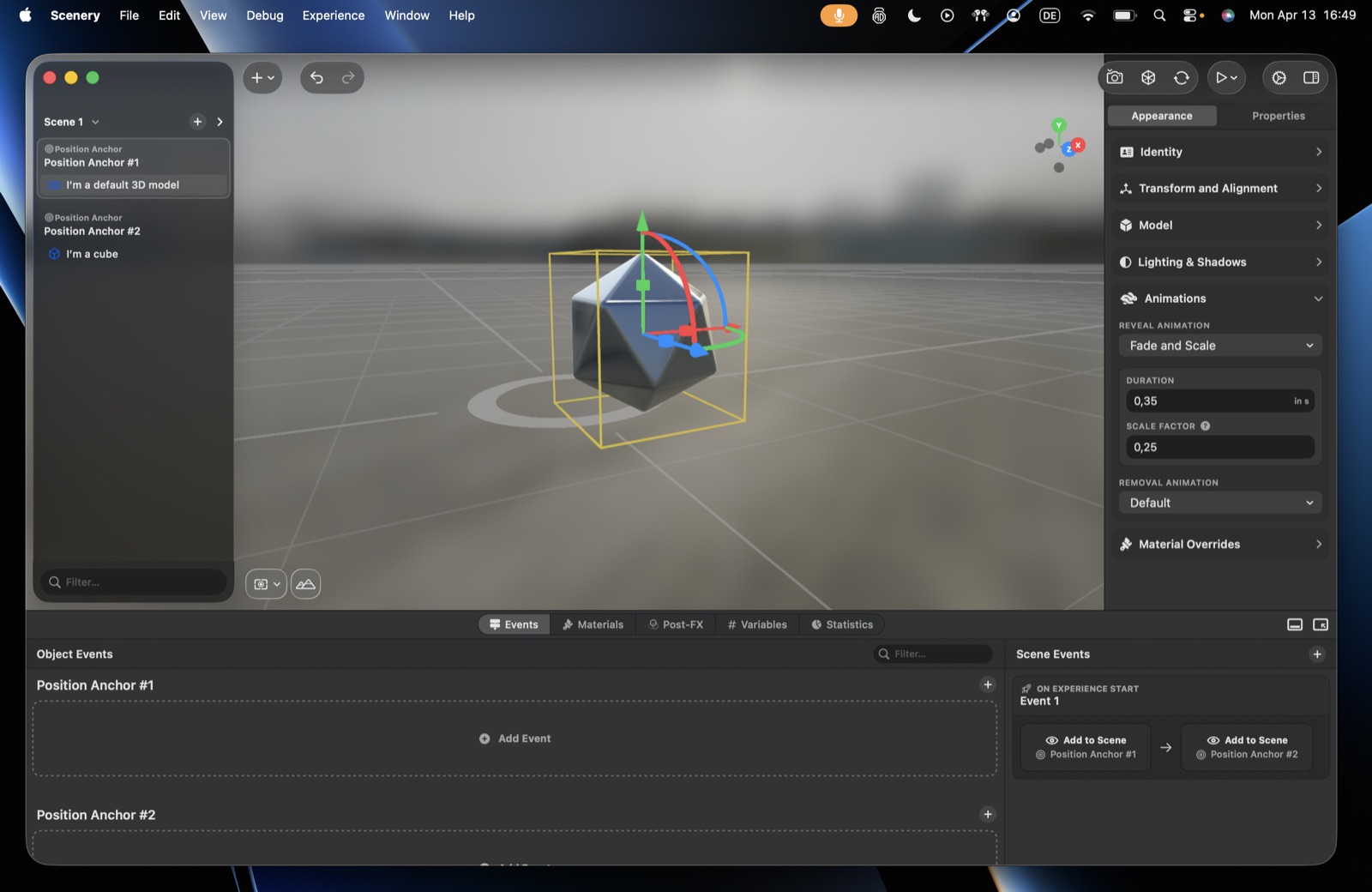The height and width of the screenshot is (892, 1372).
Task: Open the camera view mode dropdown in viewport
Action: [266, 584]
